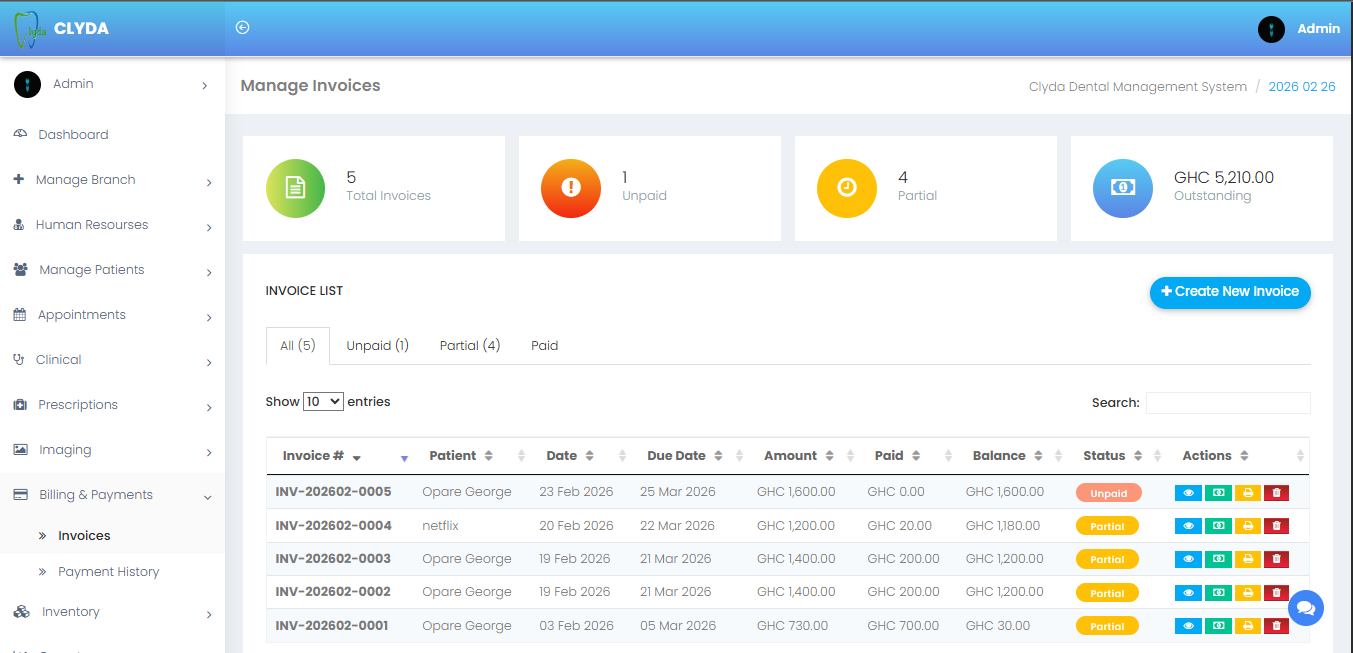Expand the Imaging menu

pos(112,450)
